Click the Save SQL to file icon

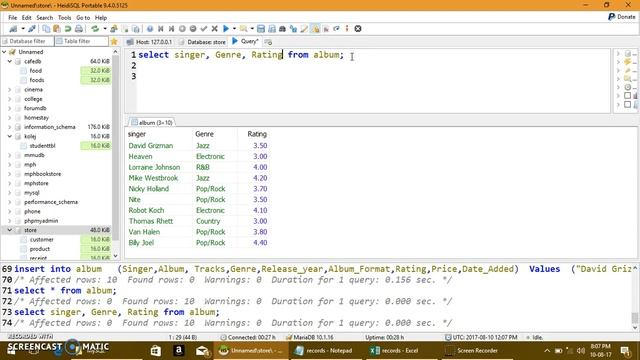tap(261, 29)
